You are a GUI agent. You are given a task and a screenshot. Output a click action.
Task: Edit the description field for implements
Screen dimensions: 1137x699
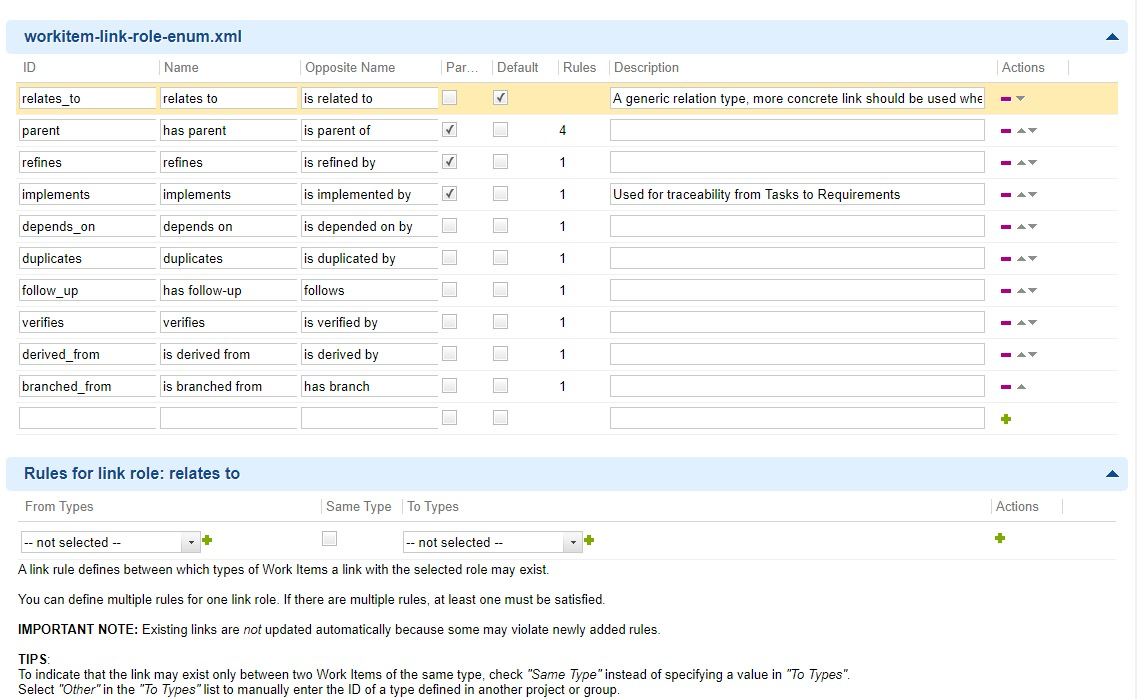coord(797,193)
